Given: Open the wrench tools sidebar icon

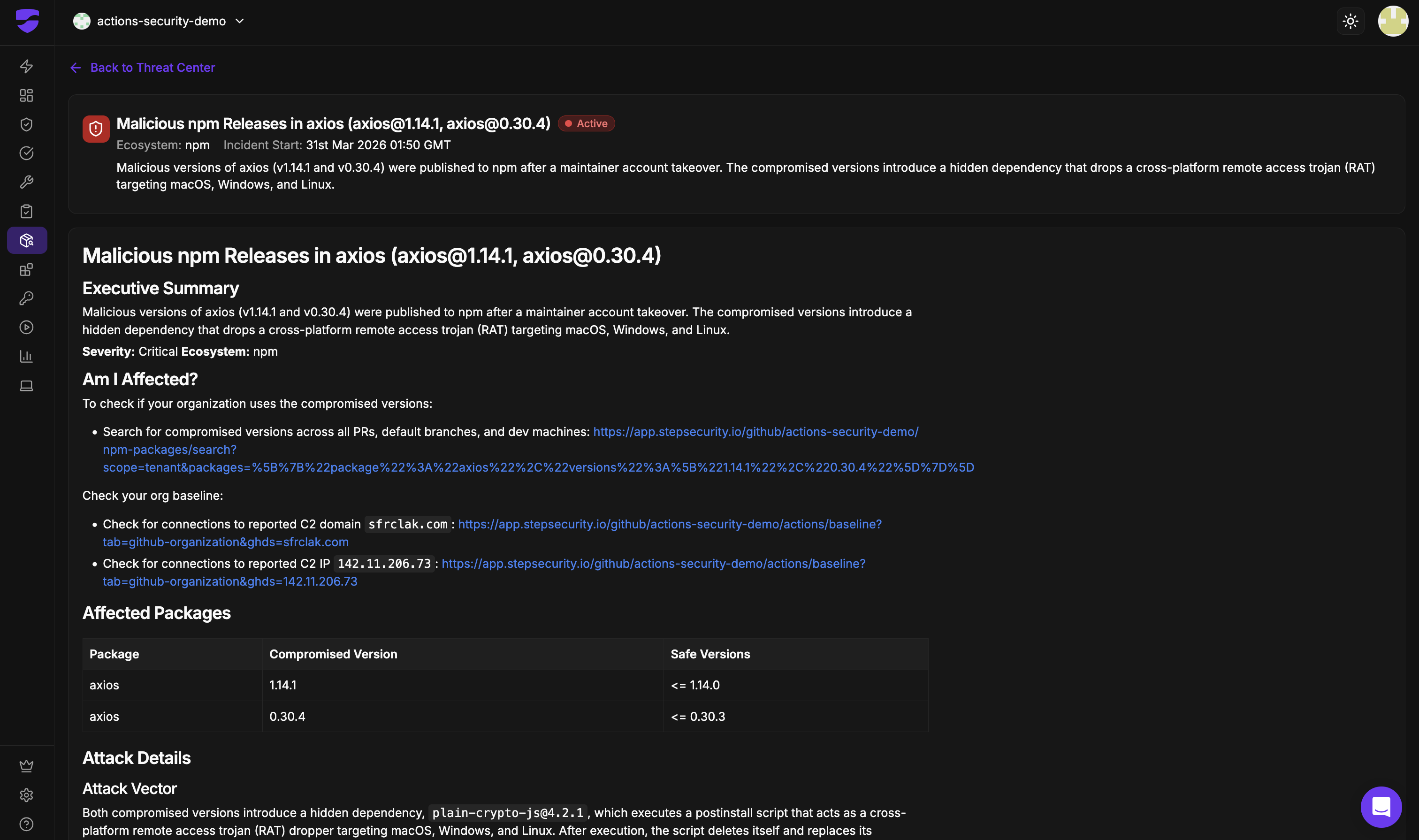Looking at the screenshot, I should coord(26,182).
